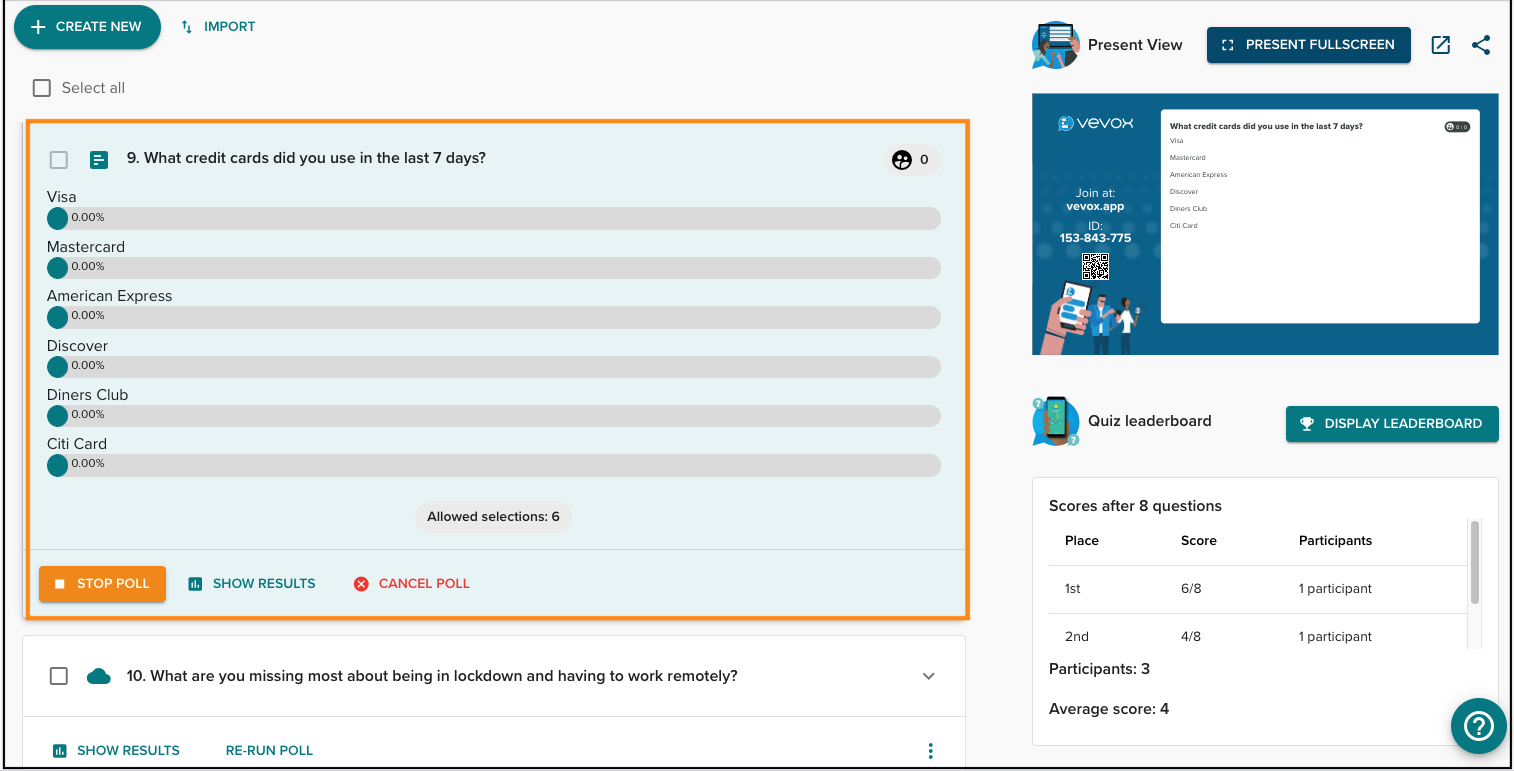Click Create New
This screenshot has height=771, width=1514.
87,27
